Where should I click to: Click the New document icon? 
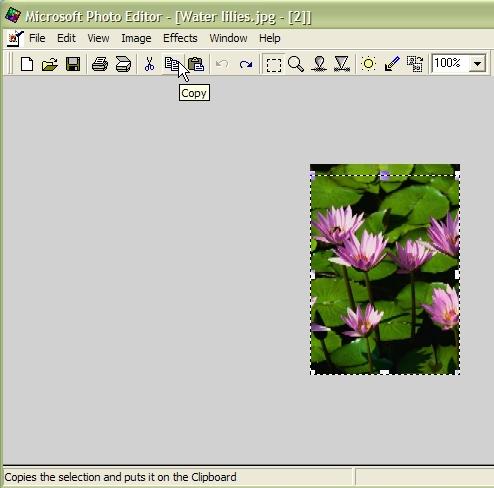pos(27,64)
